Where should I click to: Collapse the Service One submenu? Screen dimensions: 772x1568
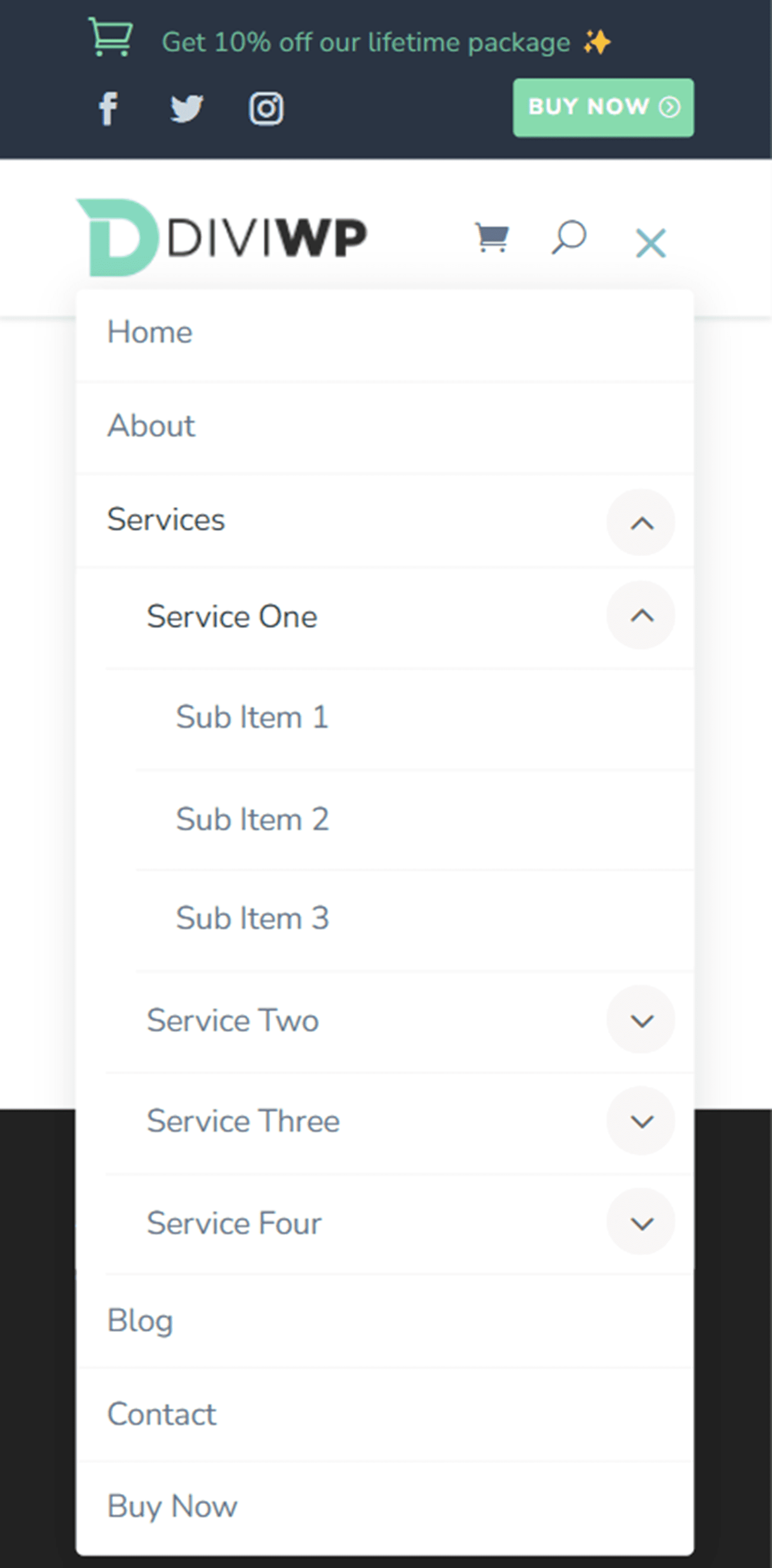(x=641, y=616)
